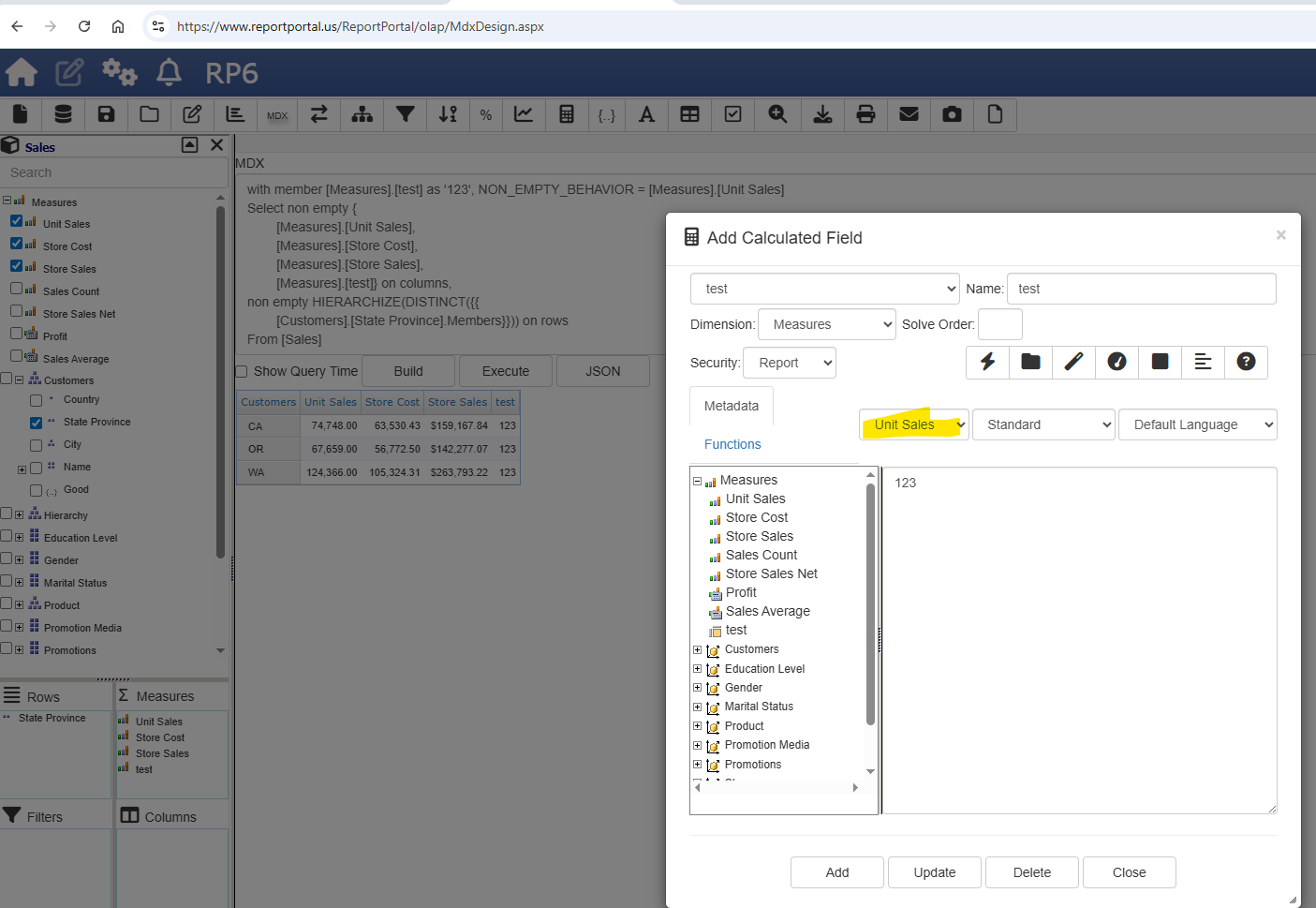Open the database cube selector icon
1316x908 pixels.
[63, 114]
